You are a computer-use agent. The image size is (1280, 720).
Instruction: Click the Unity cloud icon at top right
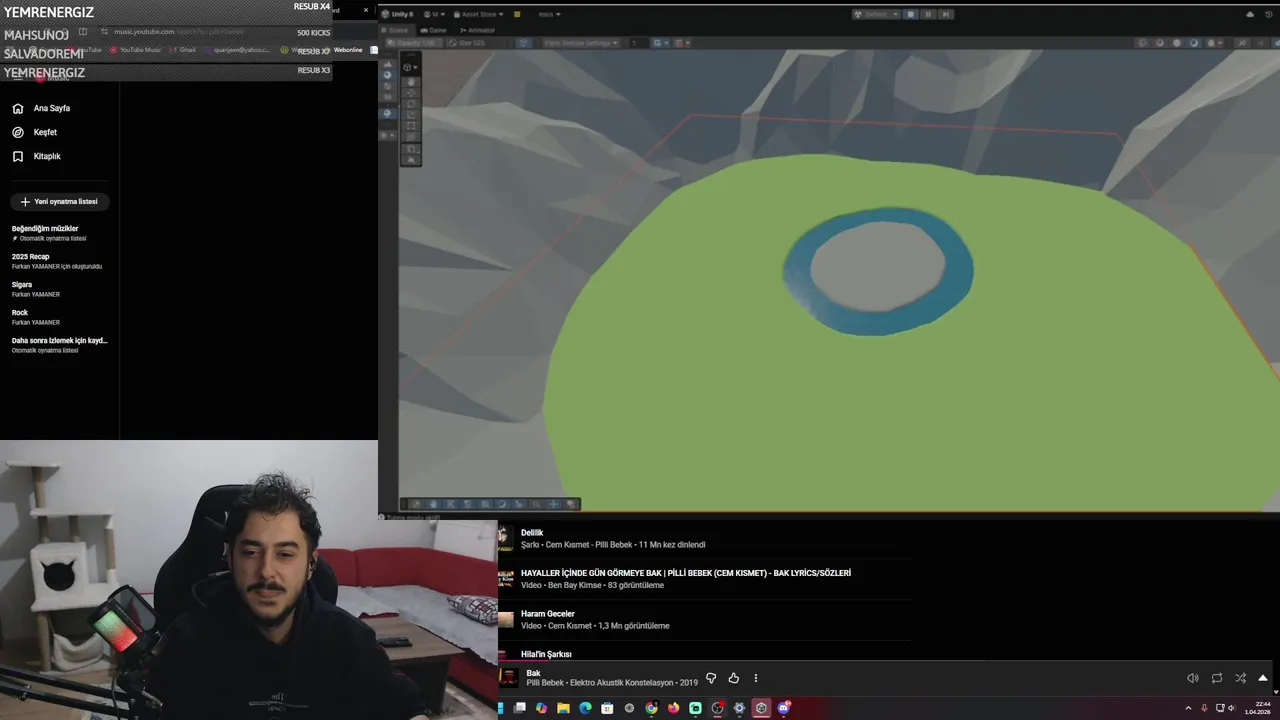pos(1250,14)
